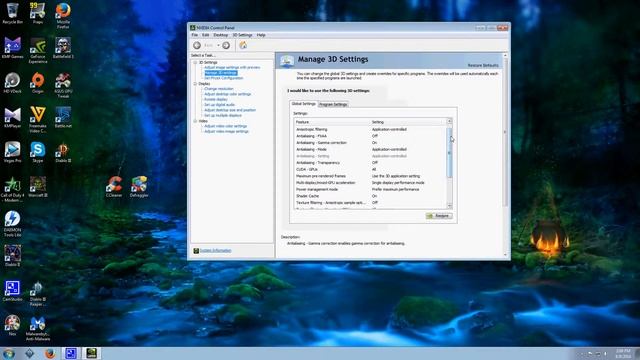Open the Help menu
Image resolution: width=640 pixels, height=360 pixels.
(x=261, y=35)
